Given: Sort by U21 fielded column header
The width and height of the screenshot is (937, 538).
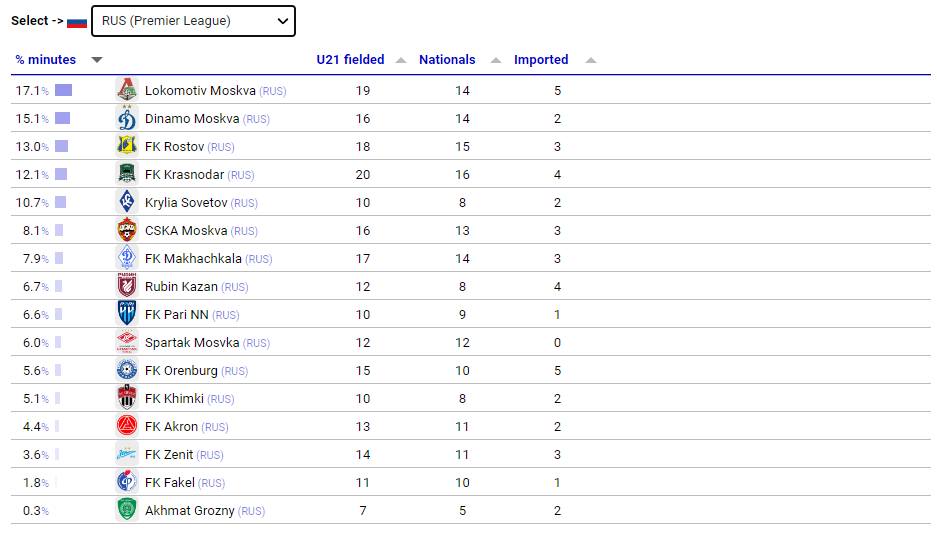Looking at the screenshot, I should coord(350,60).
